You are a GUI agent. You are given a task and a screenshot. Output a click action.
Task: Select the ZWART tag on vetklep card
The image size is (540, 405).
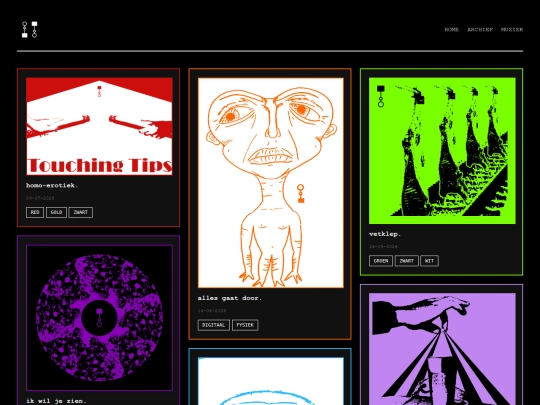point(407,261)
